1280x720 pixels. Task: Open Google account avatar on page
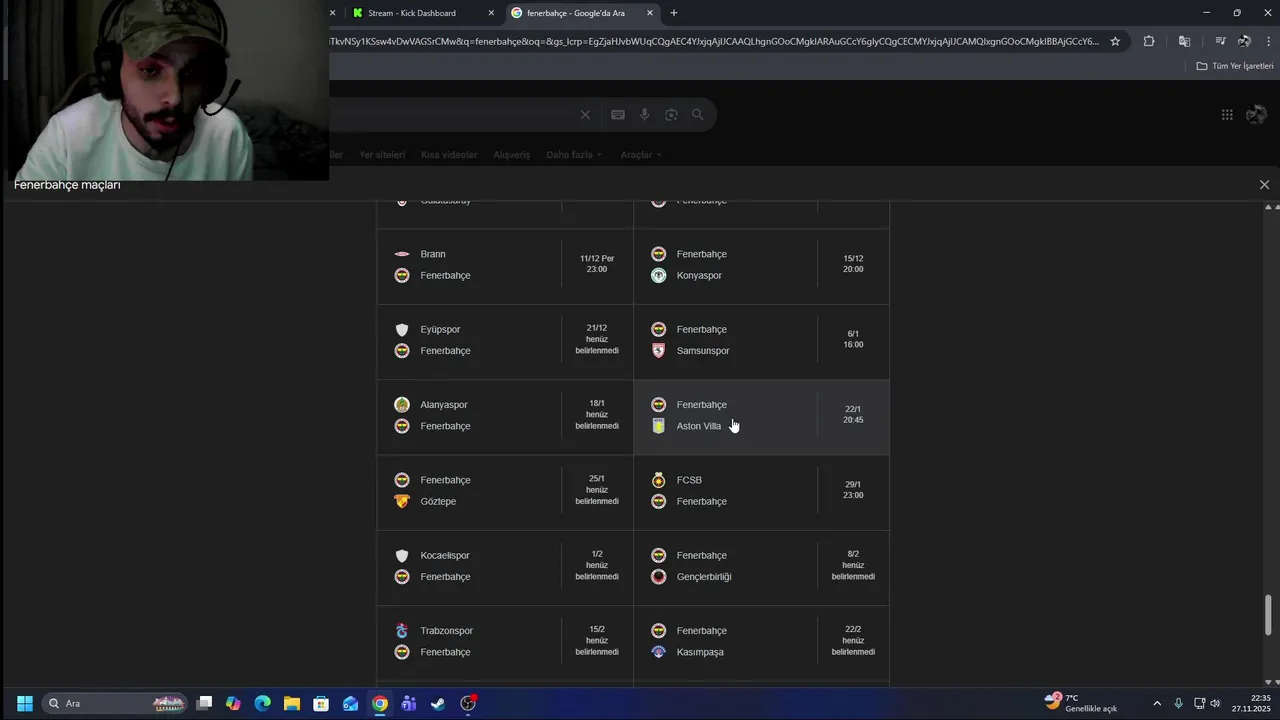point(1256,115)
